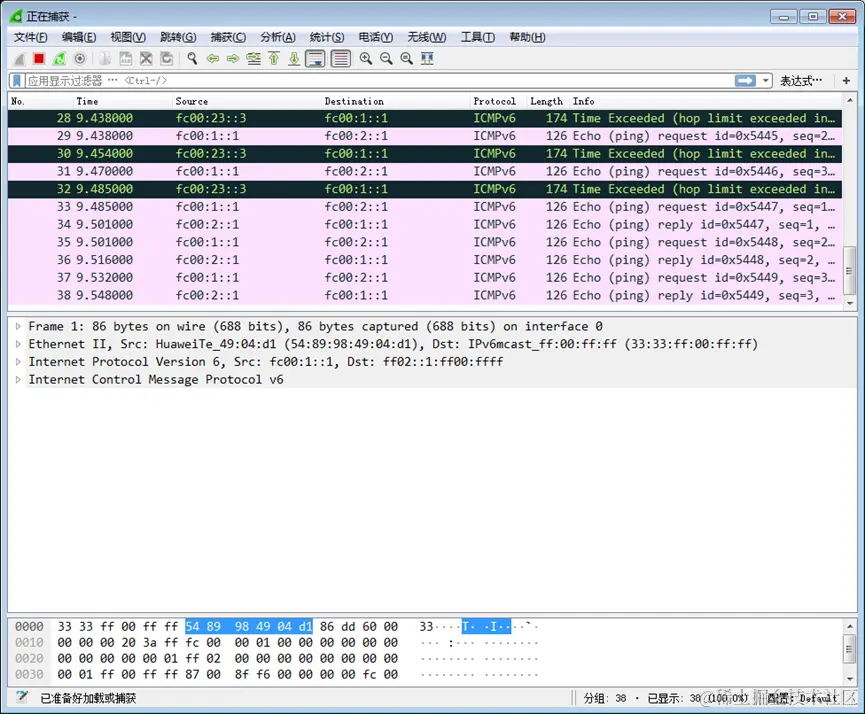Sort by the Length column header
Screen dimensions: 865x714
(548, 102)
